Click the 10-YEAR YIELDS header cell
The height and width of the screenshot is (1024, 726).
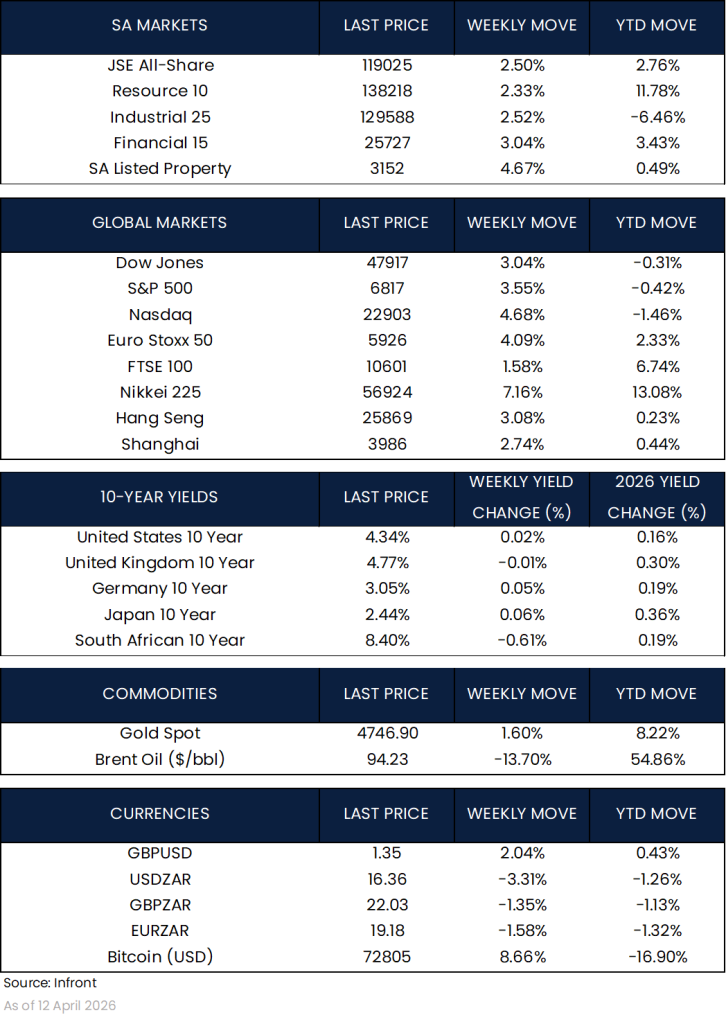click(160, 497)
